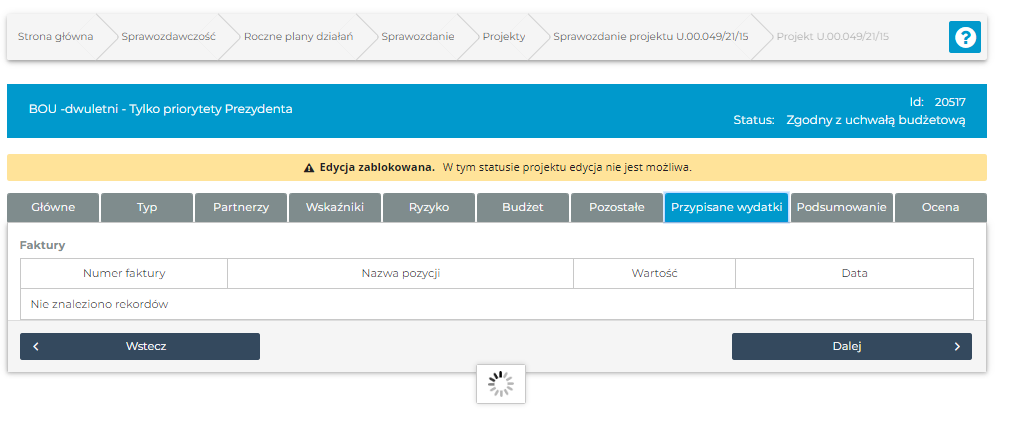Open Sprawozdanie projektu U.00.049/21/15 breadcrumb

click(650, 37)
